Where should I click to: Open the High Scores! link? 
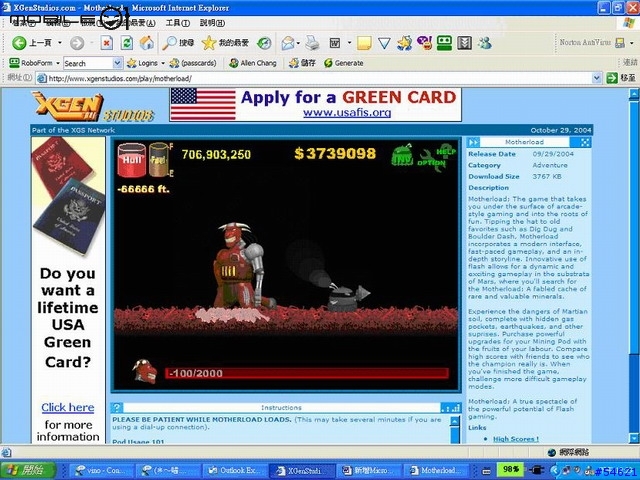516,439
